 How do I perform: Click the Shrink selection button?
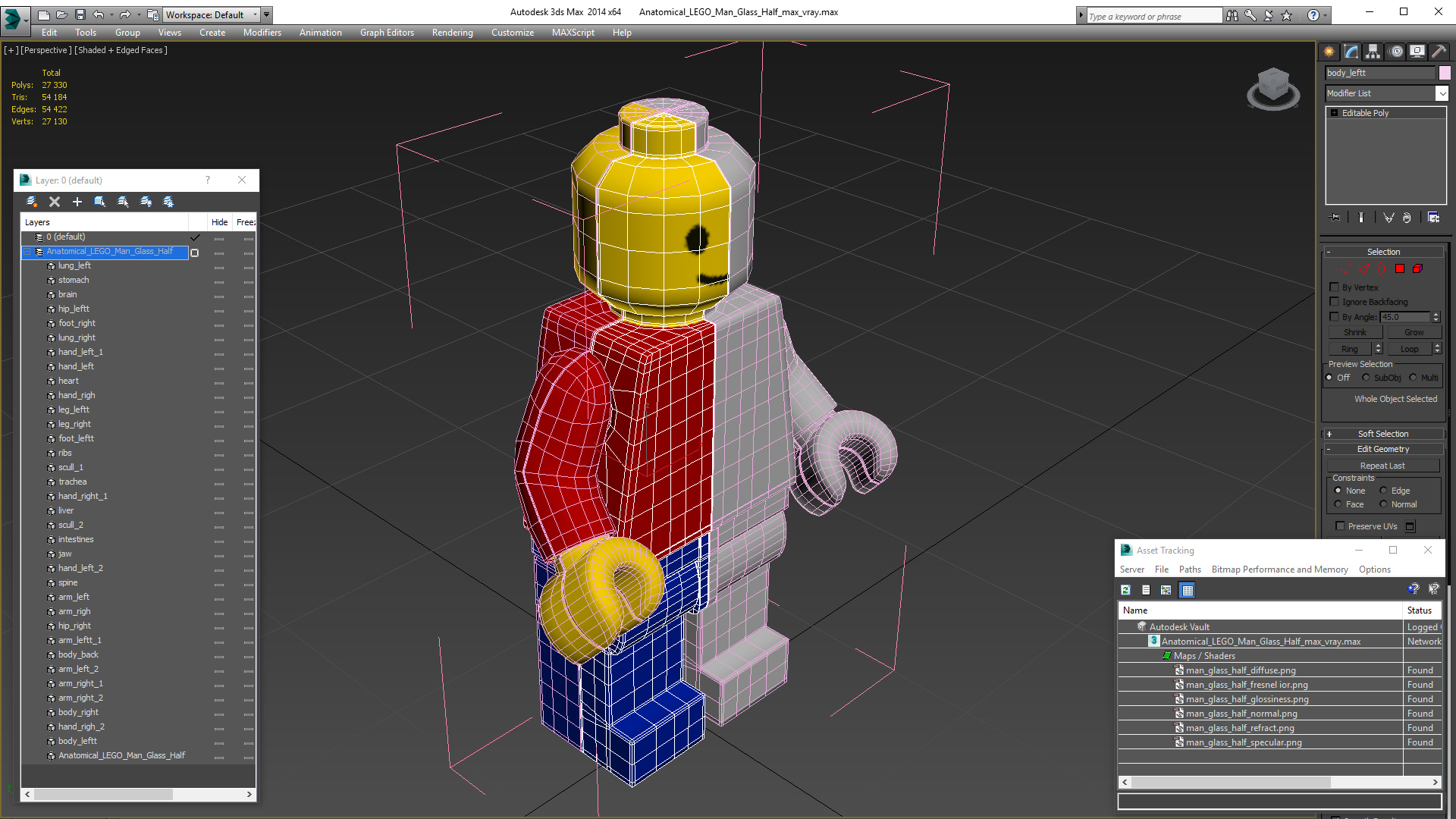pyautogui.click(x=1355, y=332)
